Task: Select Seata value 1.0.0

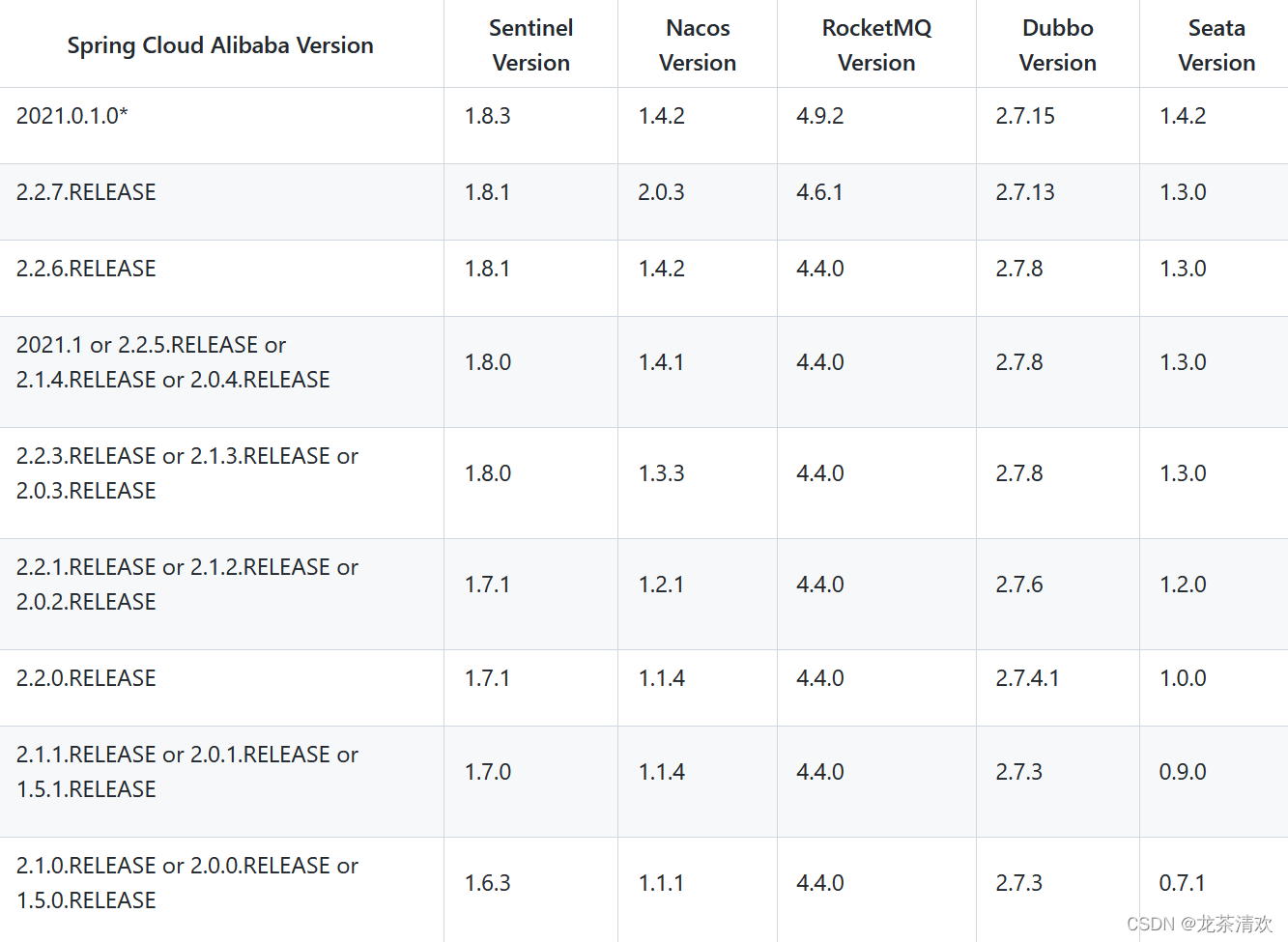Action: (1183, 678)
